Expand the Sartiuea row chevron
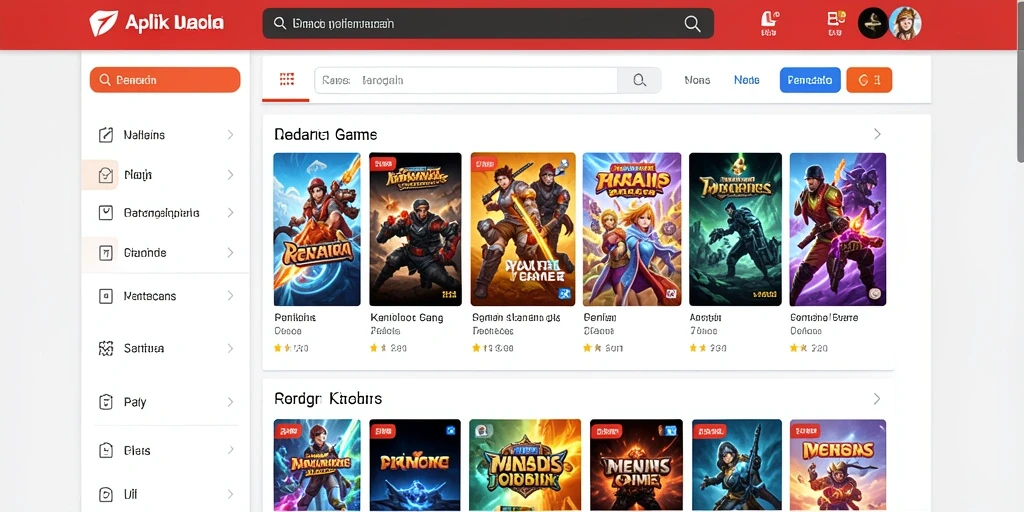 click(x=230, y=348)
